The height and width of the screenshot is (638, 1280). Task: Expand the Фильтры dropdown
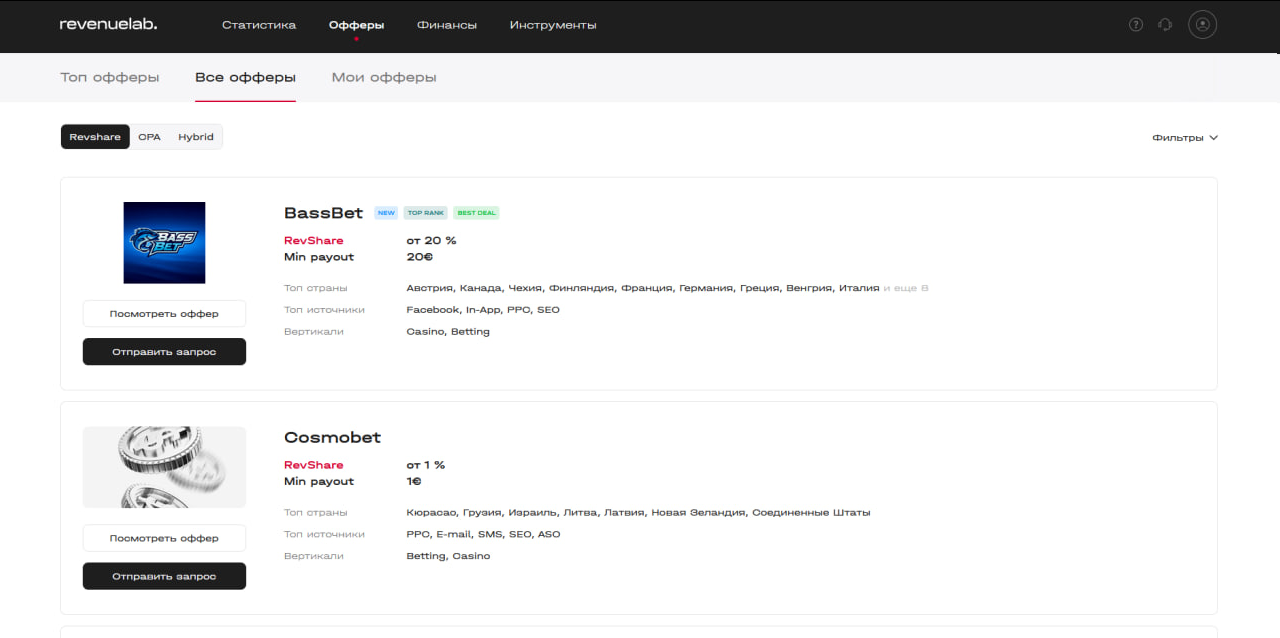point(1185,138)
